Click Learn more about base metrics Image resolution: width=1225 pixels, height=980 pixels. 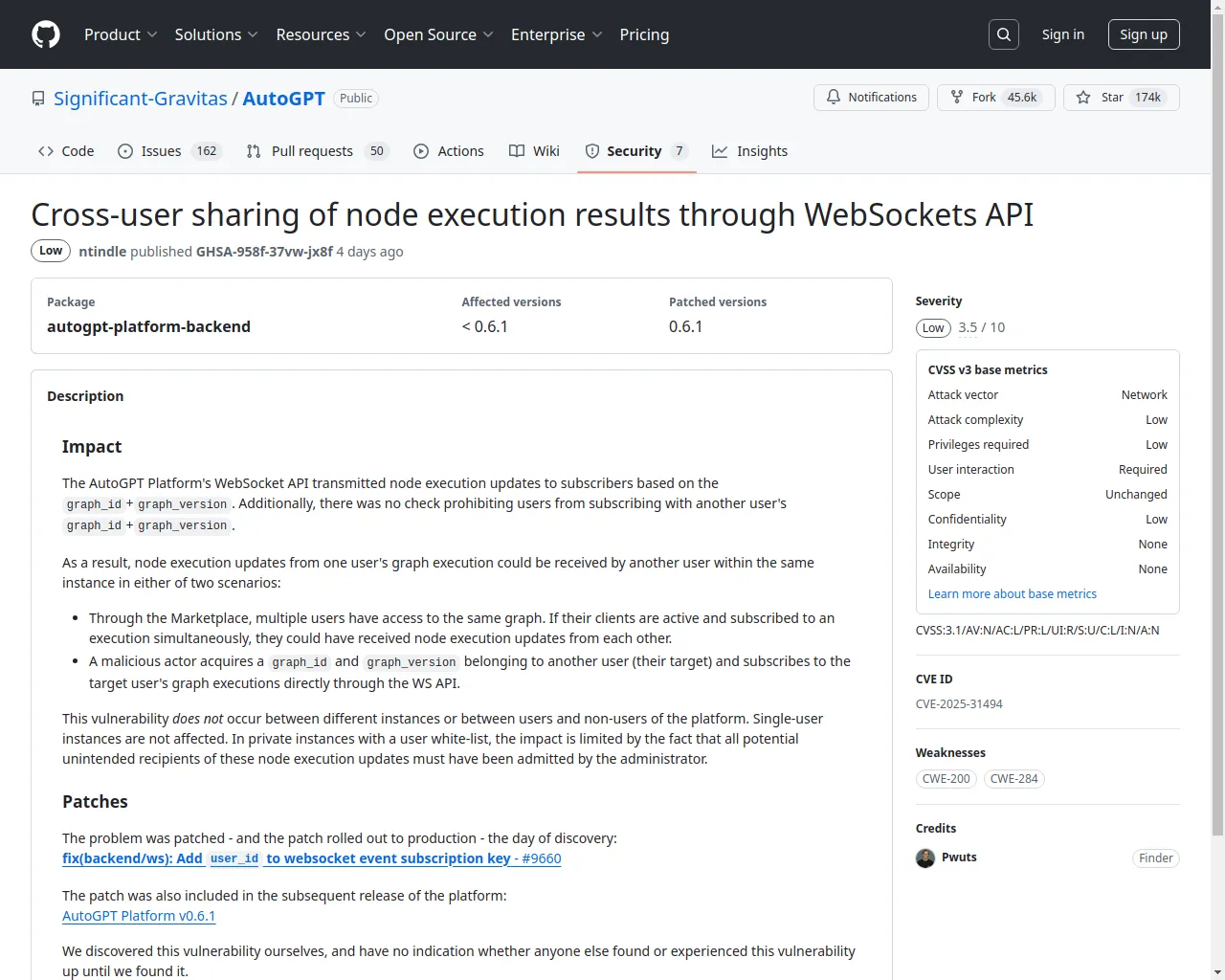[x=1013, y=594]
